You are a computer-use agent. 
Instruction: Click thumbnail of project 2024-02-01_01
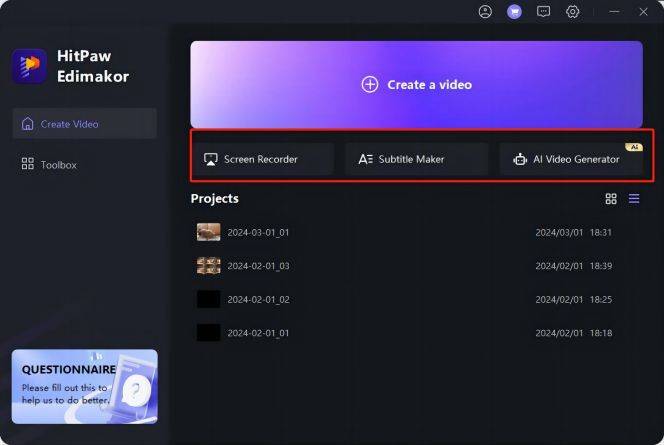(208, 333)
